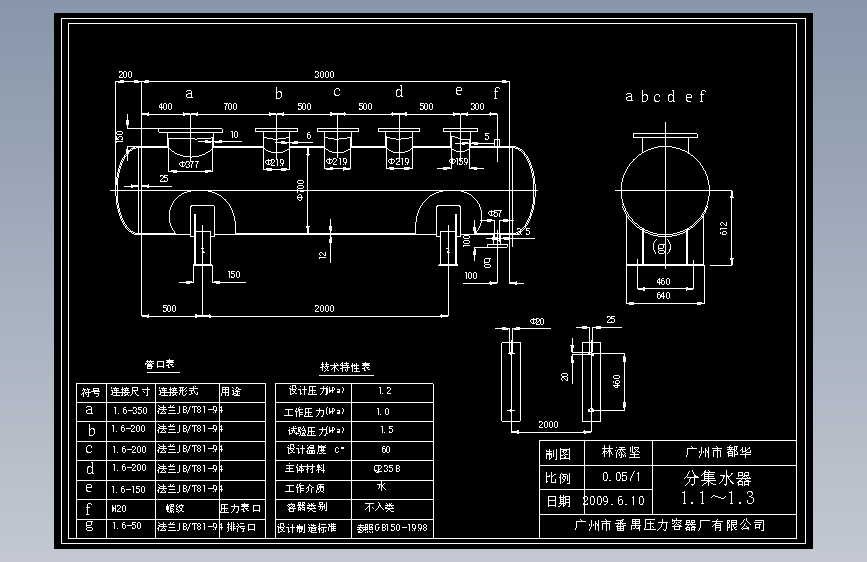Click the Φ20 hole dimension label
The image size is (867, 562).
[537, 321]
